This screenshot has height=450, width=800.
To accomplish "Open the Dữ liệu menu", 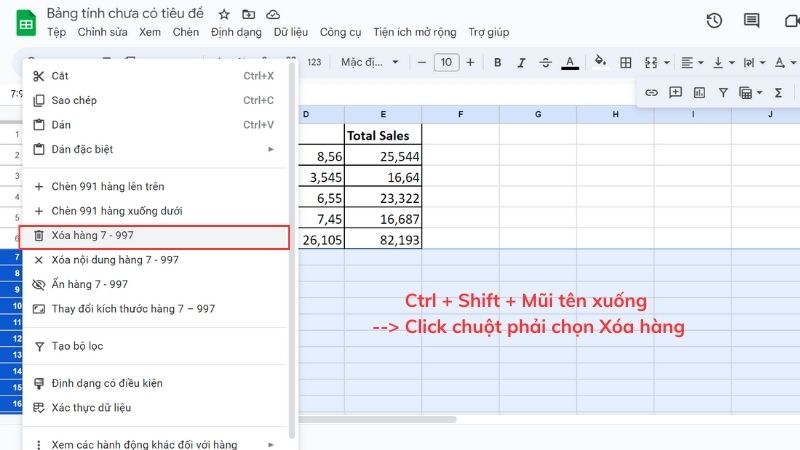I will (x=291, y=32).
